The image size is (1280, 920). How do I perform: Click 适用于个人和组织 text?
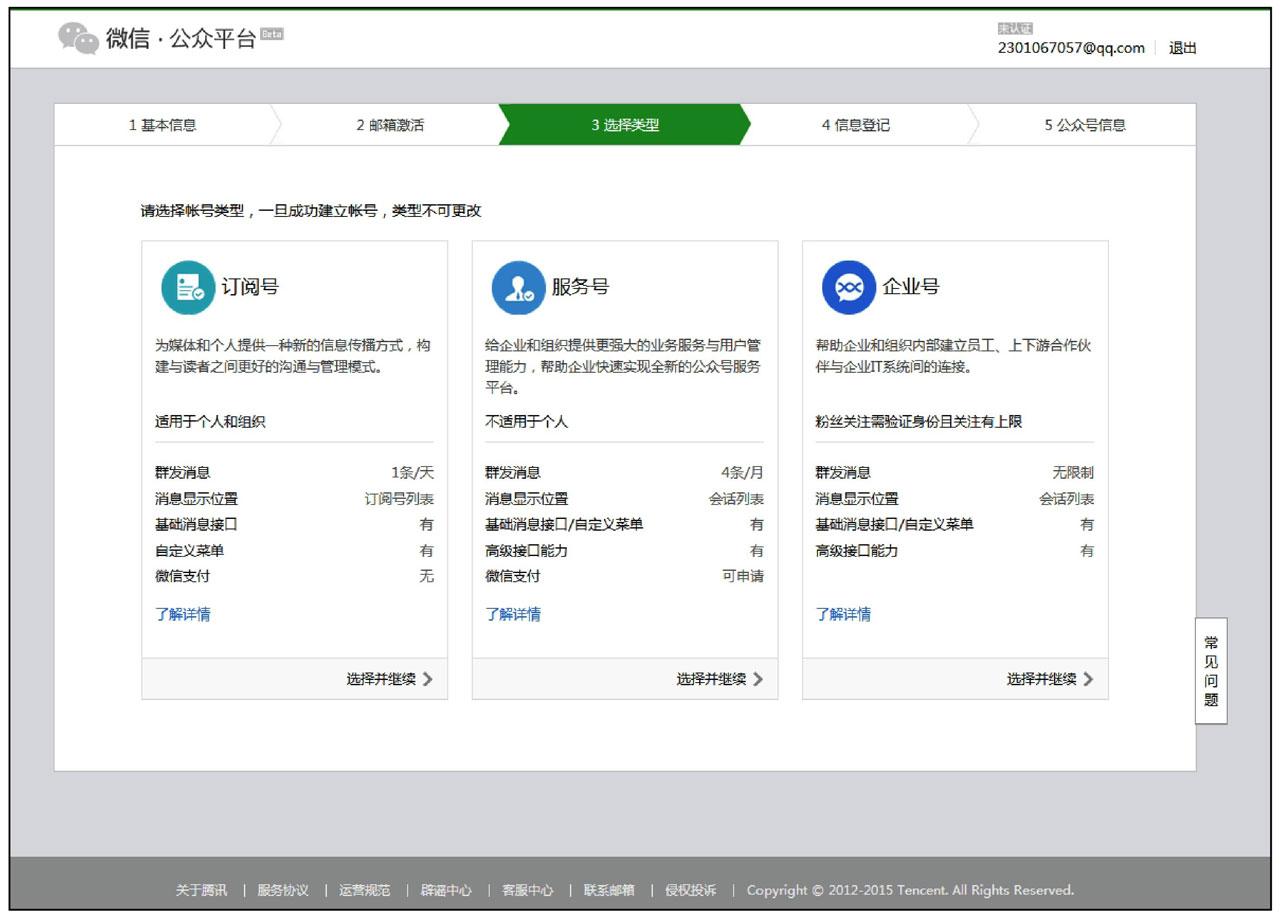[x=210, y=422]
